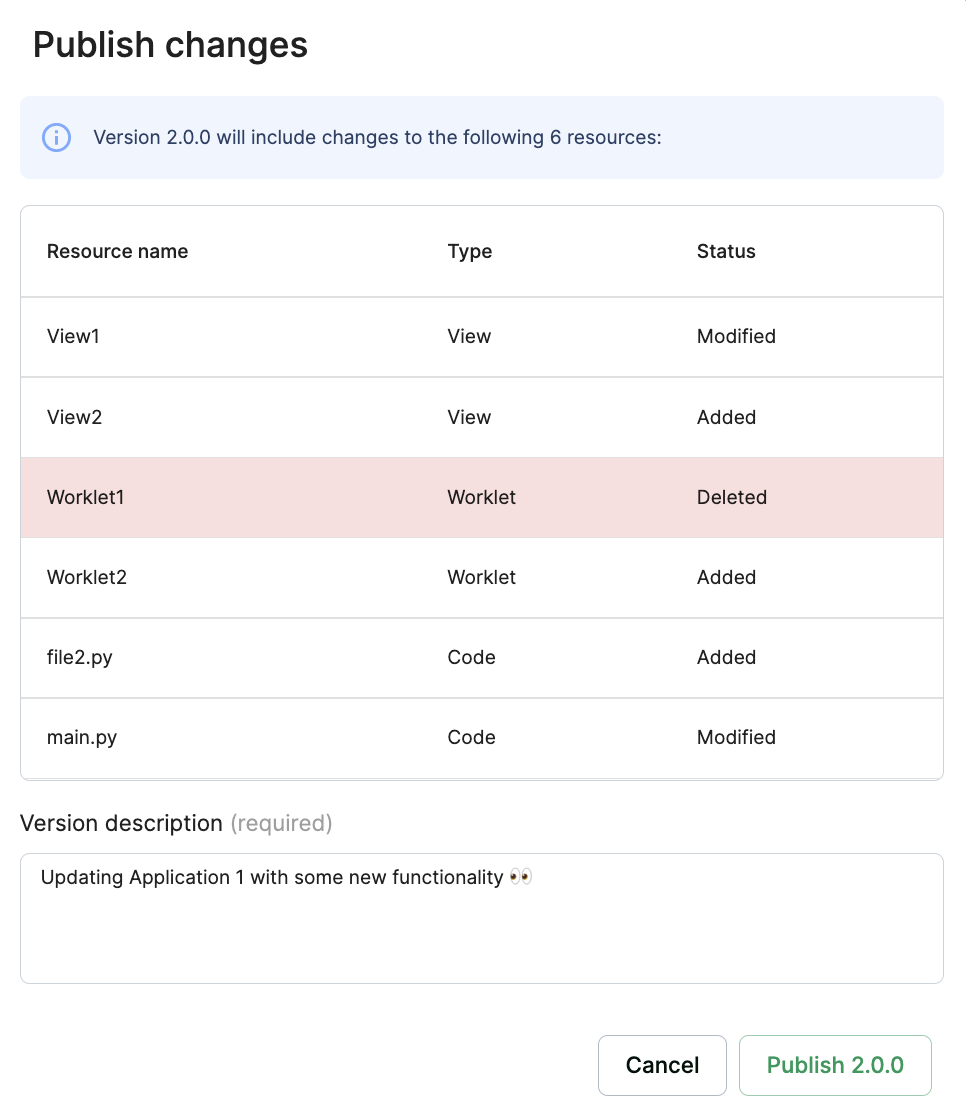Screen dimensions: 966x1116
Task: Click the Modified status in View1 row
Action: click(x=736, y=336)
